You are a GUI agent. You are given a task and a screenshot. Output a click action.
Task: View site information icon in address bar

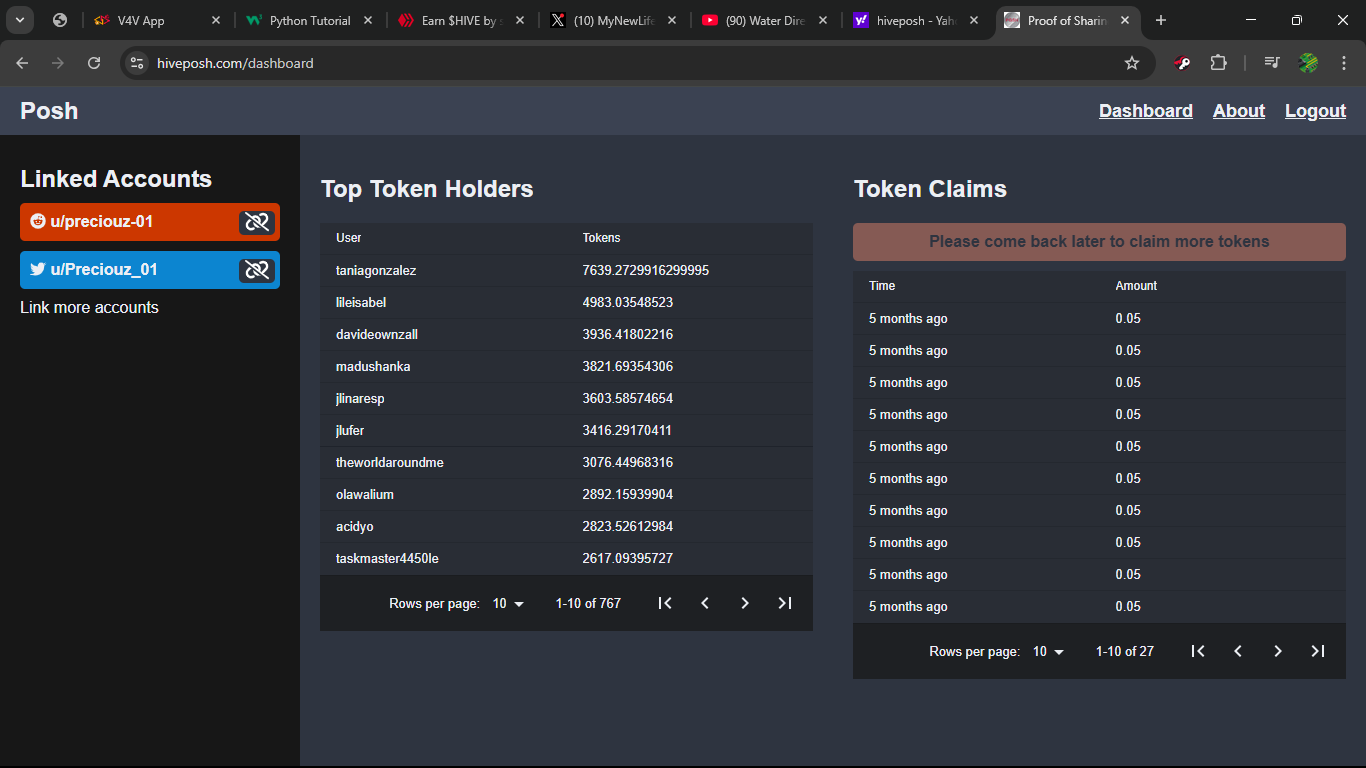tap(138, 63)
